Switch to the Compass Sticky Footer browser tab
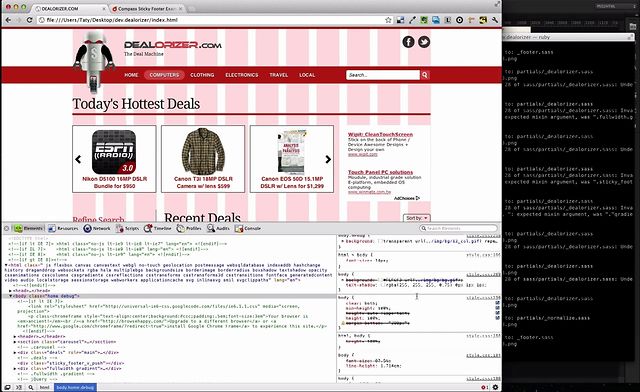Image resolution: width=640 pixels, height=392 pixels. [x=147, y=9]
